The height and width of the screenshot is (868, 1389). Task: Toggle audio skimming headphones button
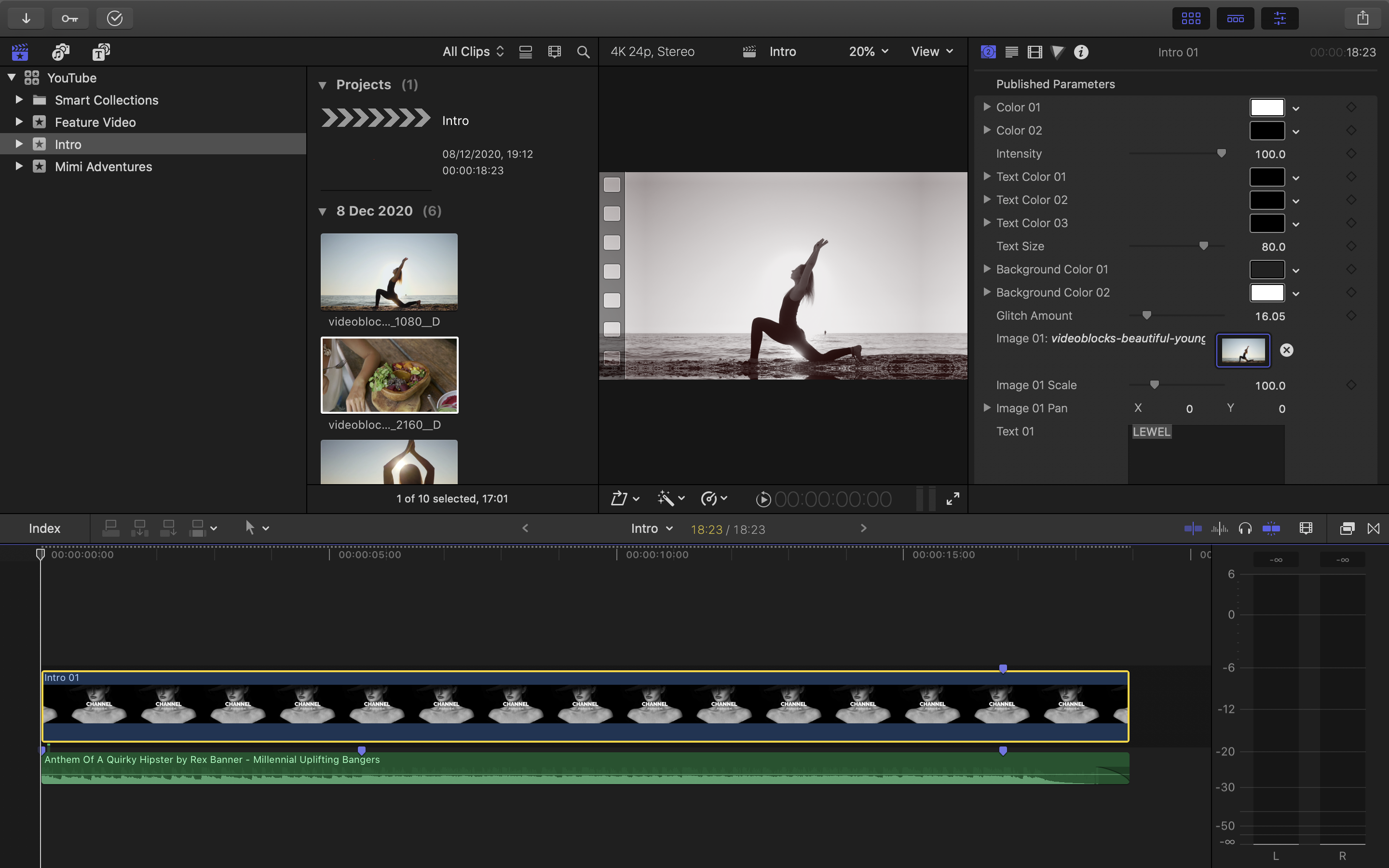1245,528
